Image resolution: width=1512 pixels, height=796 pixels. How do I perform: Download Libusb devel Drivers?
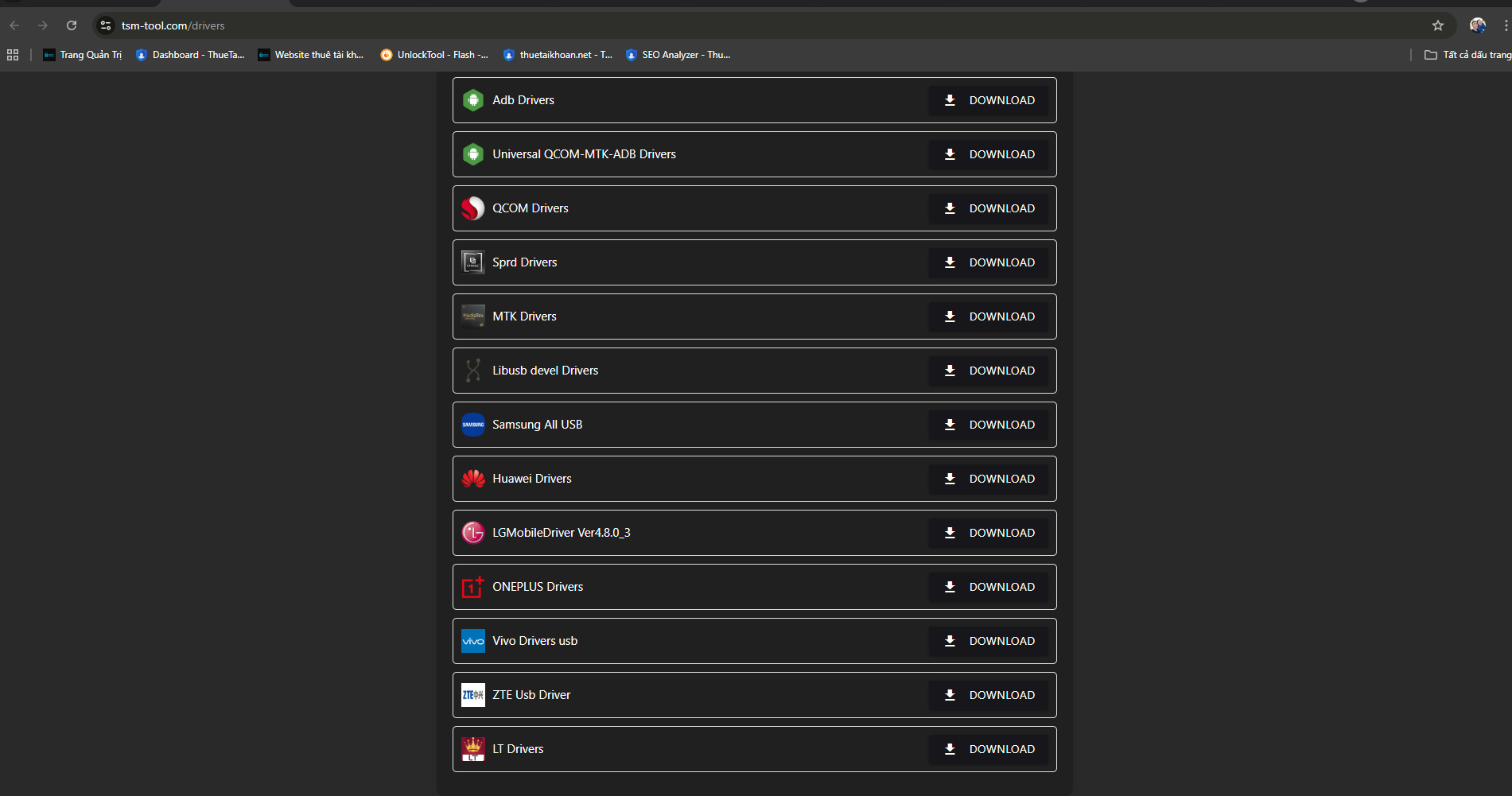tap(989, 371)
